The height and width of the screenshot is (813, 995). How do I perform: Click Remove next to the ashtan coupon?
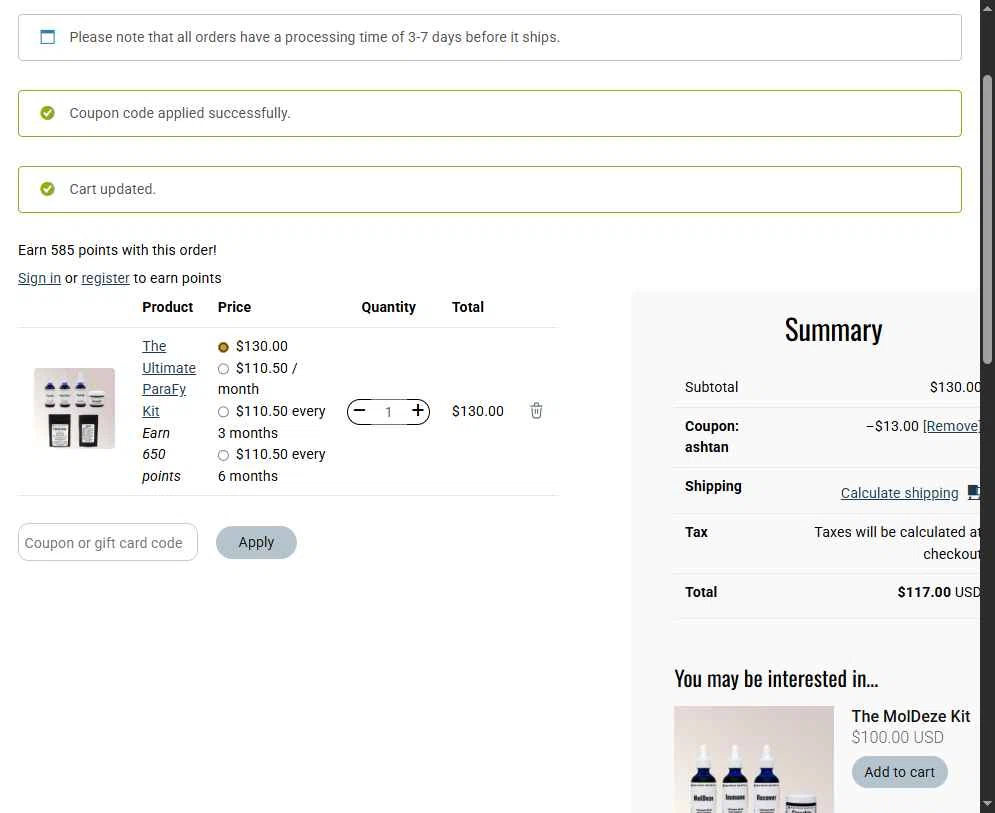pyautogui.click(x=951, y=426)
